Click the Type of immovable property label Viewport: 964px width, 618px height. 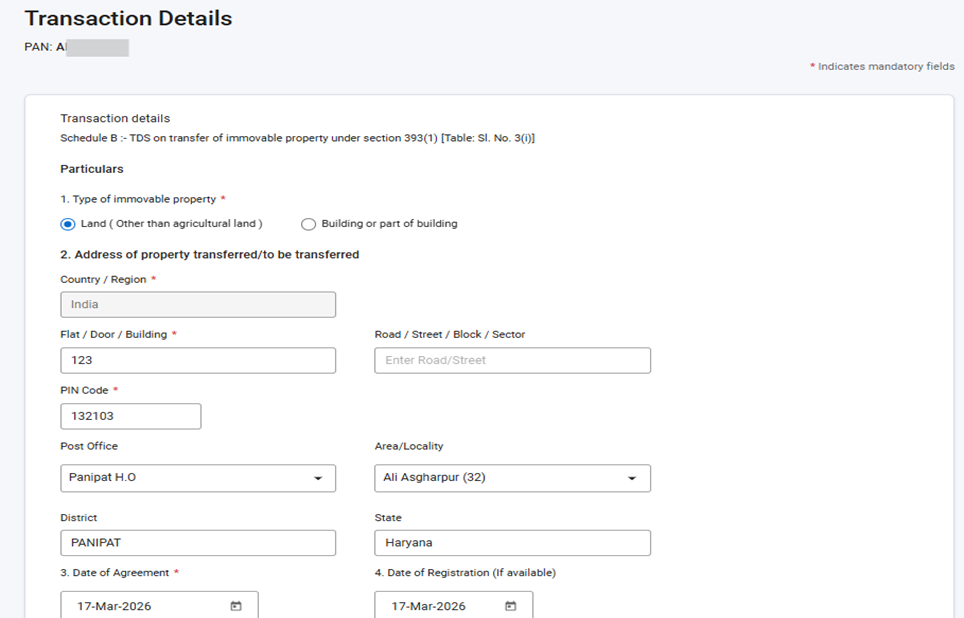coord(137,199)
